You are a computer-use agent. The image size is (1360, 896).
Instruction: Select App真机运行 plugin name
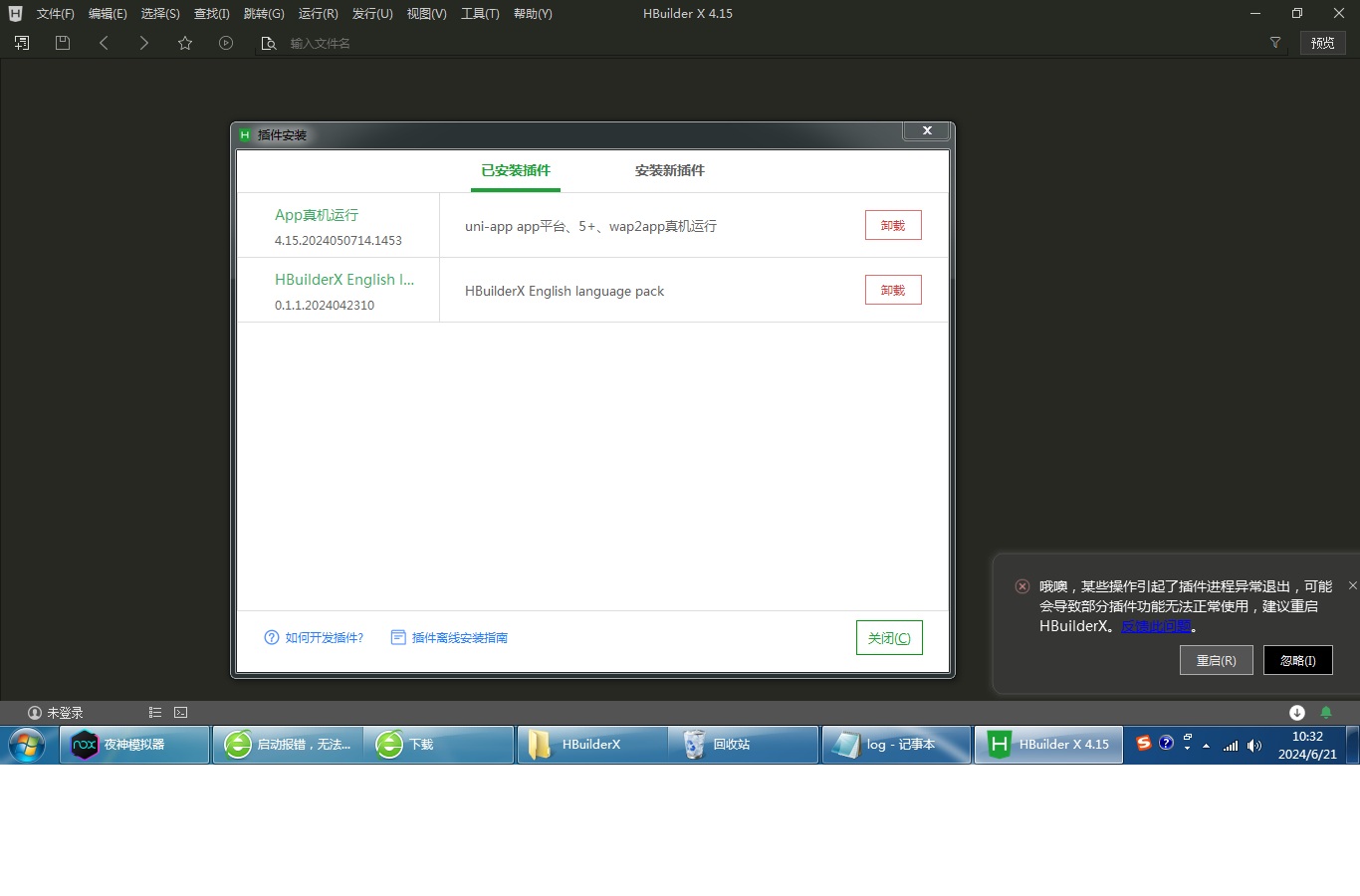(317, 215)
